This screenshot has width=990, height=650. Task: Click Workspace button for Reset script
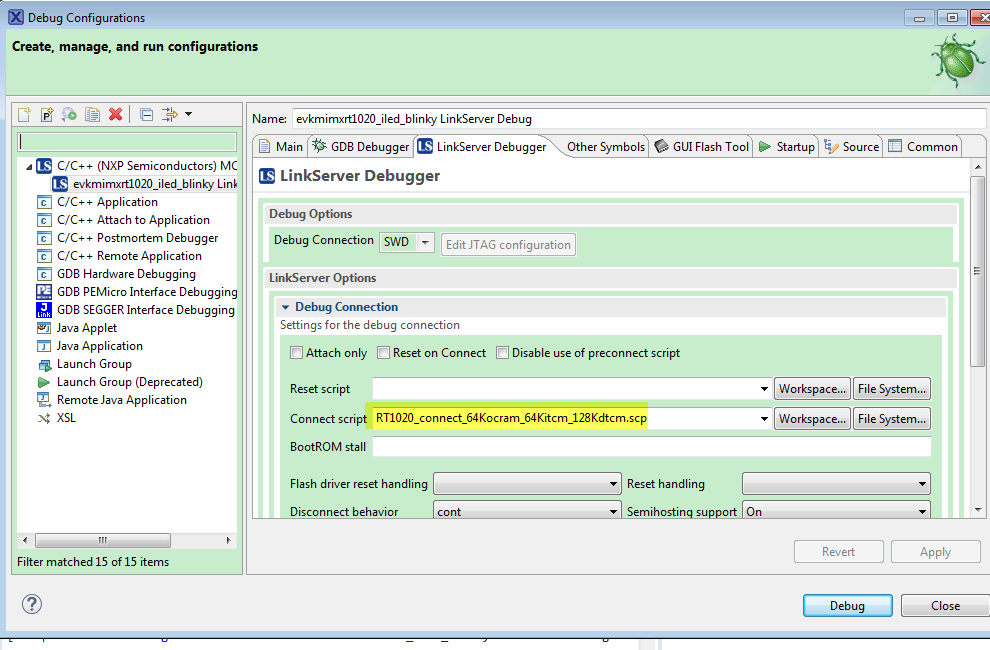click(x=812, y=389)
